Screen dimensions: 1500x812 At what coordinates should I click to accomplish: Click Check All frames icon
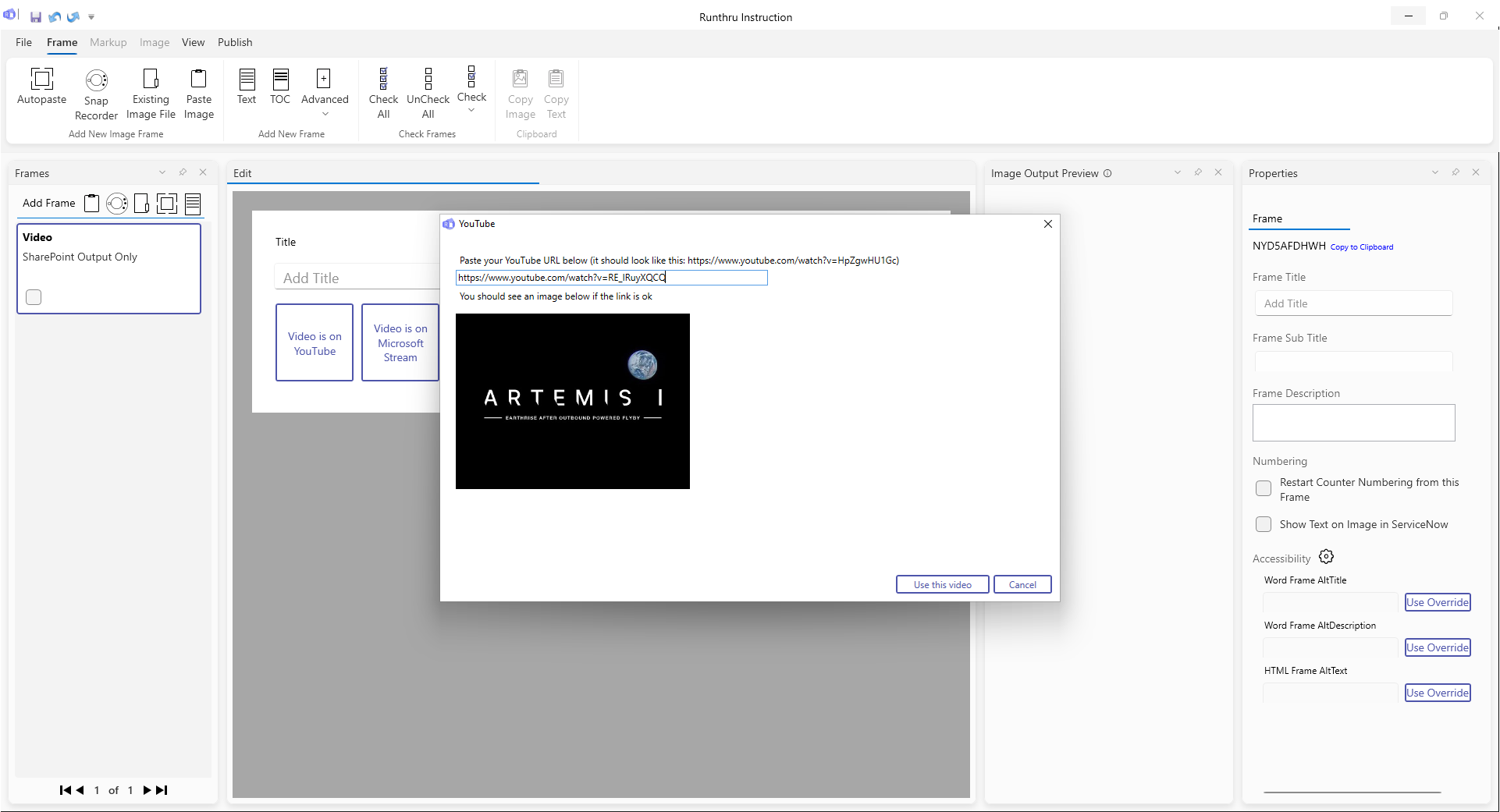pyautogui.click(x=383, y=80)
